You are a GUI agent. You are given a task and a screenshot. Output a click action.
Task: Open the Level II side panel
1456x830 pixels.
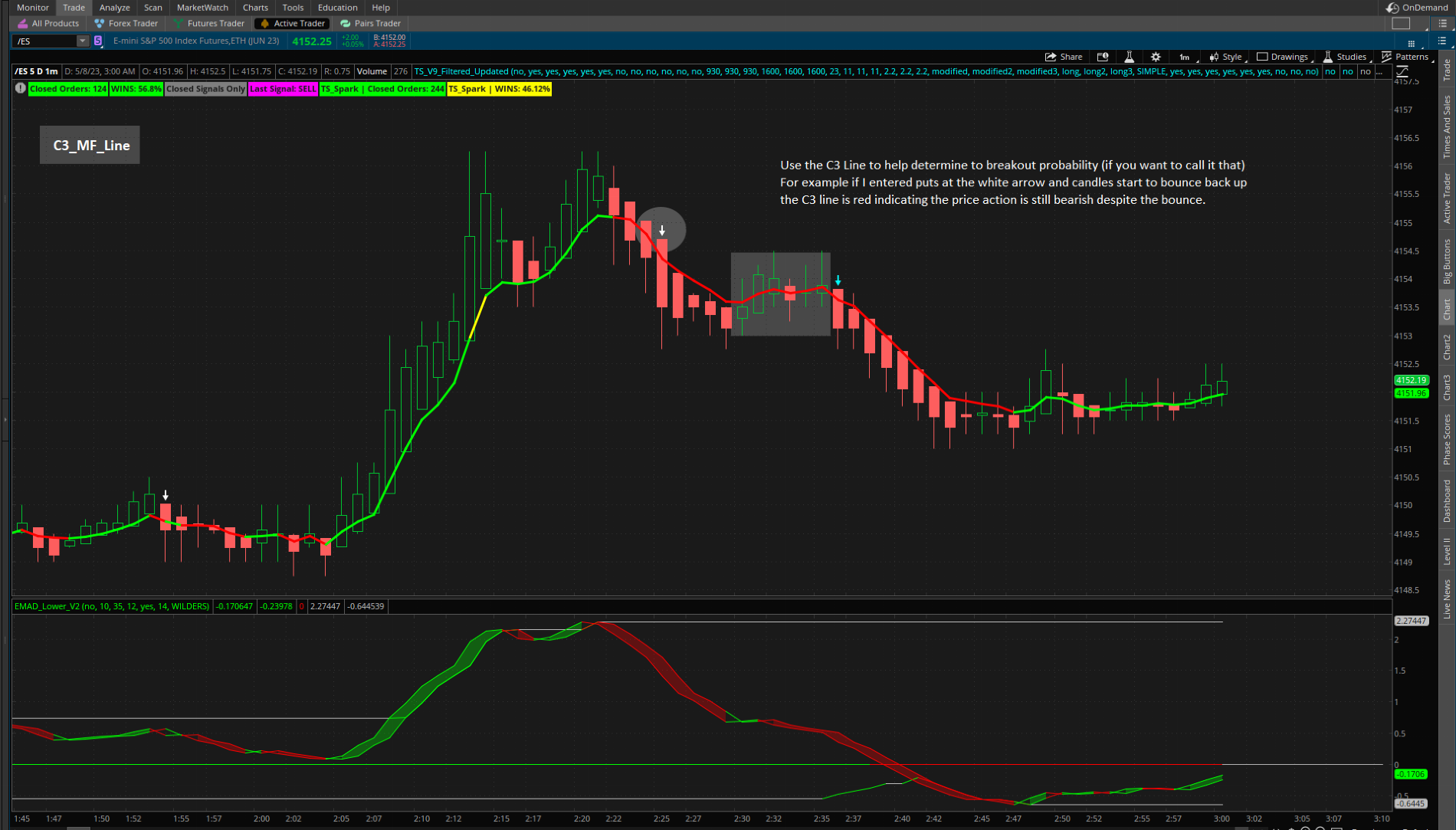(1447, 551)
